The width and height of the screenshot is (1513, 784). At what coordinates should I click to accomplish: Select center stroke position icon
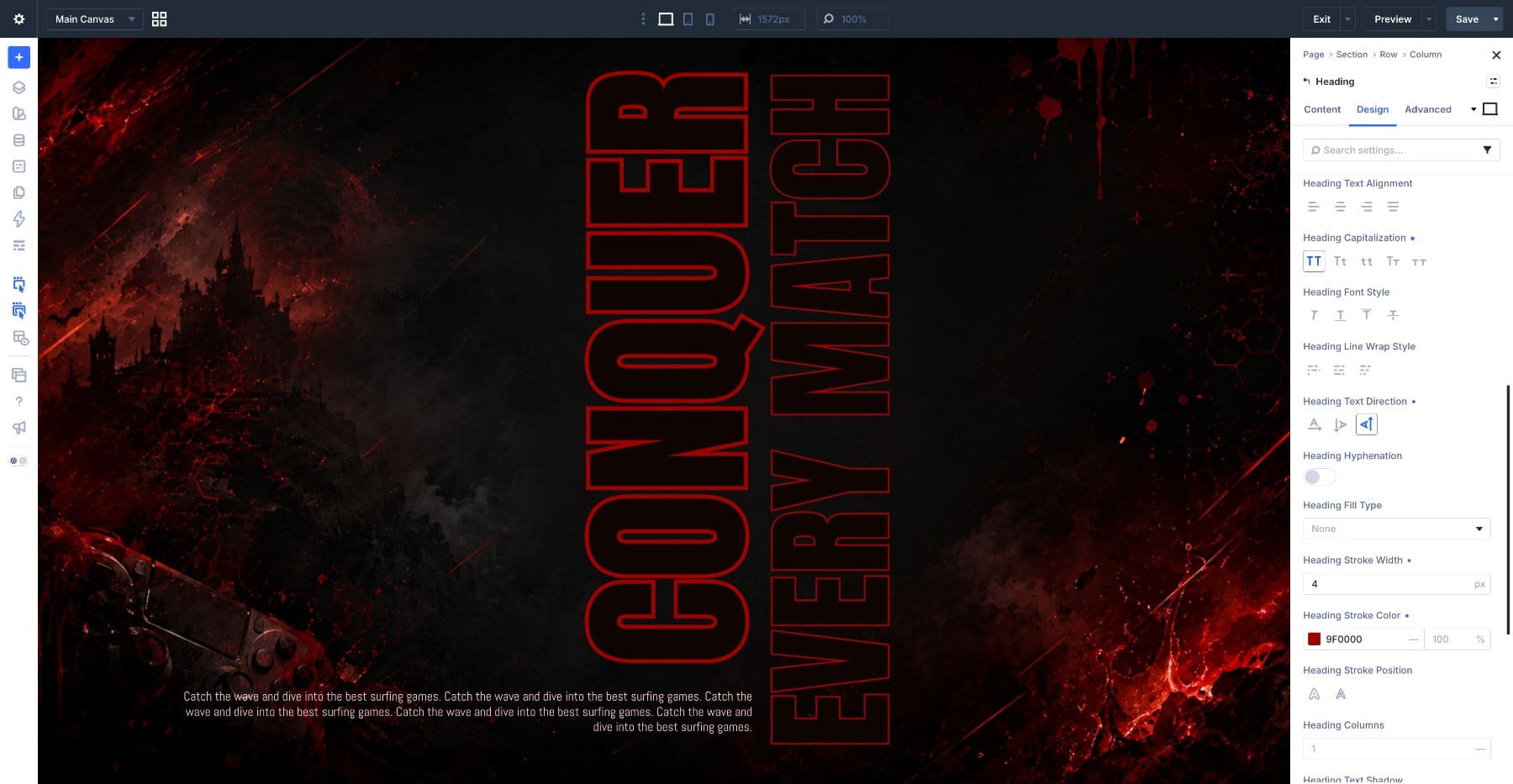[1341, 694]
